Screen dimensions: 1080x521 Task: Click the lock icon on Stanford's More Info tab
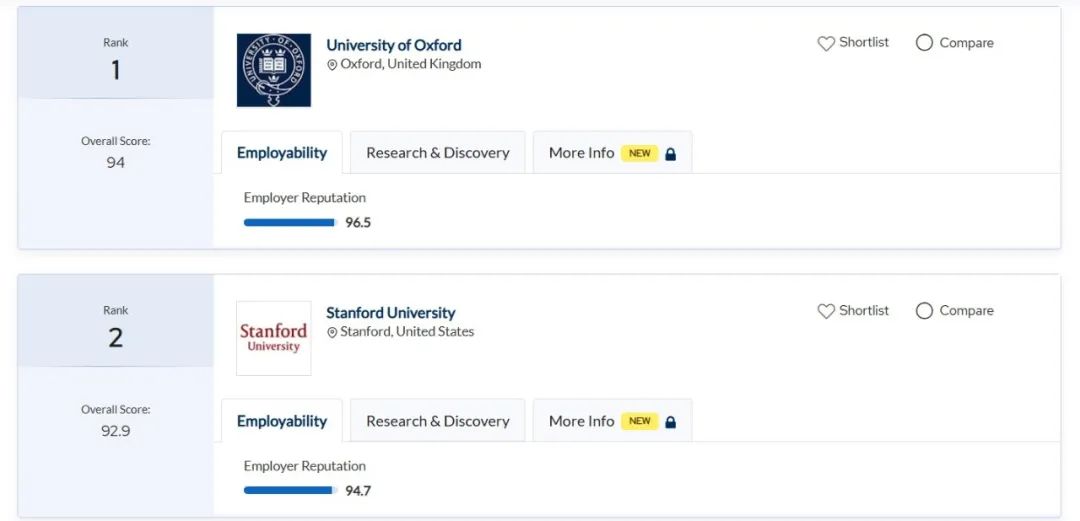tap(670, 422)
